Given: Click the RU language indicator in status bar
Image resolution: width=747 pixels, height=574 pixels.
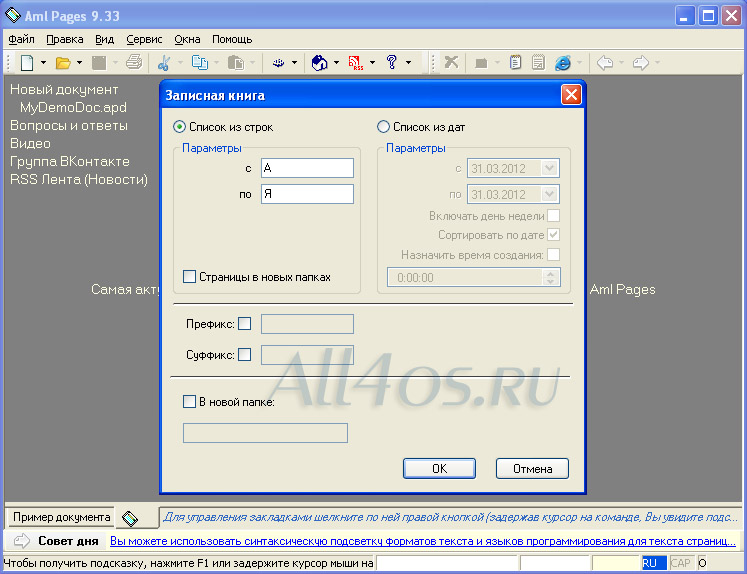Looking at the screenshot, I should pyautogui.click(x=654, y=563).
